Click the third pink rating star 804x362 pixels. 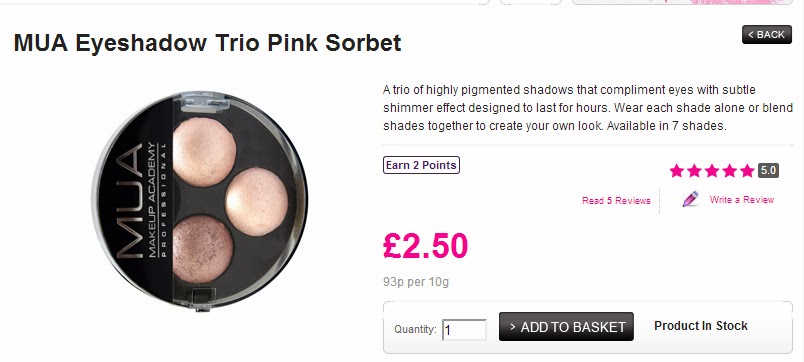coord(712,171)
